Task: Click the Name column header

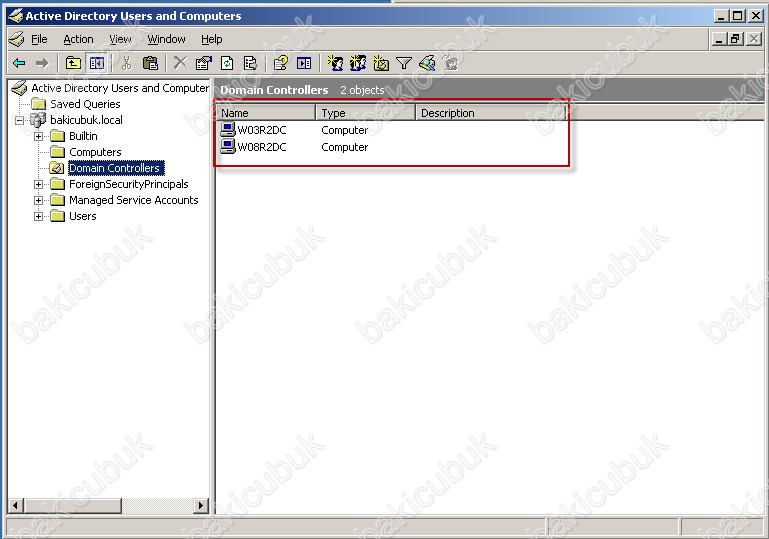Action: click(x=265, y=113)
